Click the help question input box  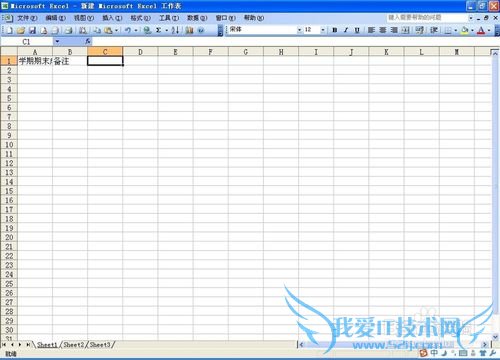tap(427, 17)
